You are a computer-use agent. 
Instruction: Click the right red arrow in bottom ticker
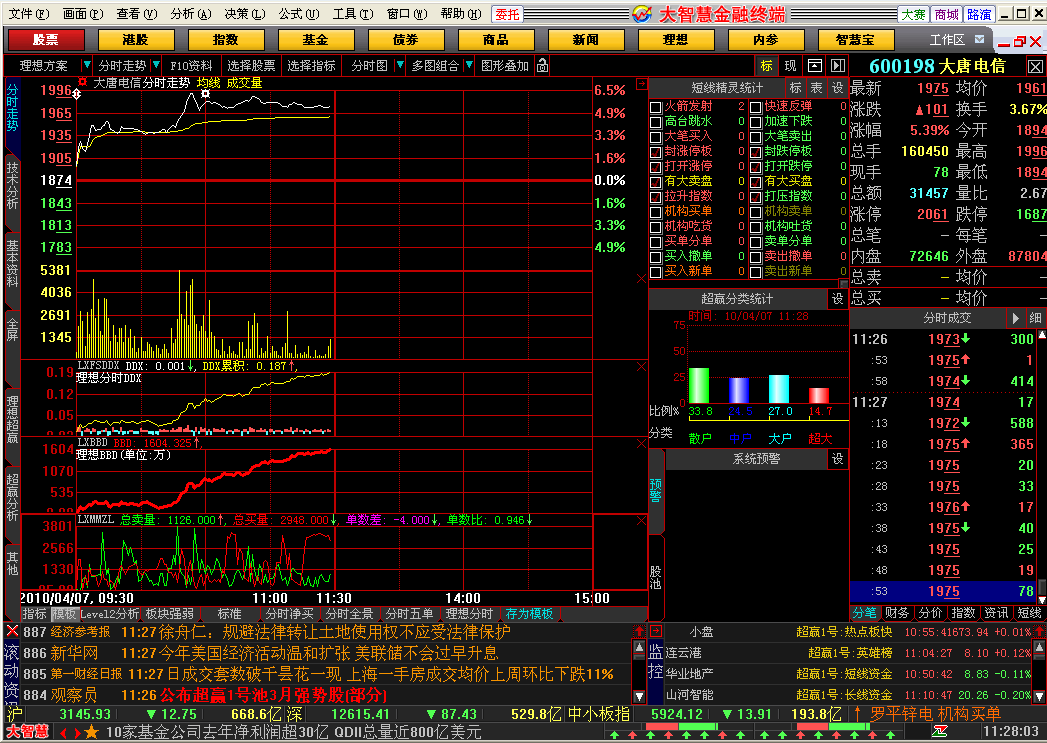coord(77,733)
